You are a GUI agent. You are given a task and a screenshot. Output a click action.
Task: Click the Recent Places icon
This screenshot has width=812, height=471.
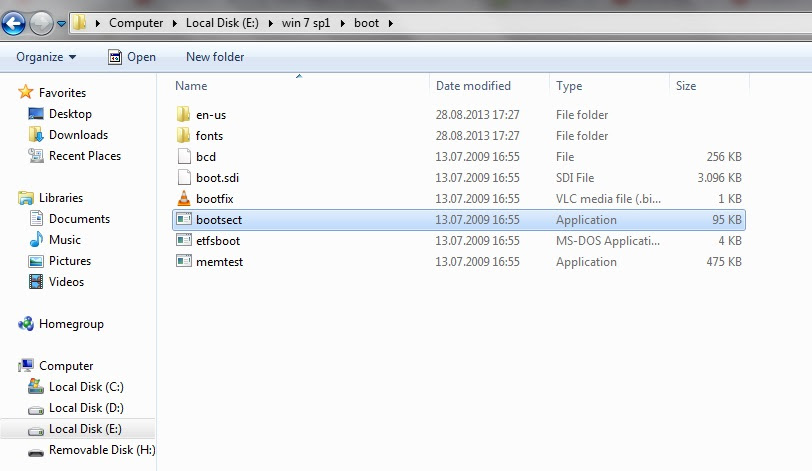(x=36, y=155)
